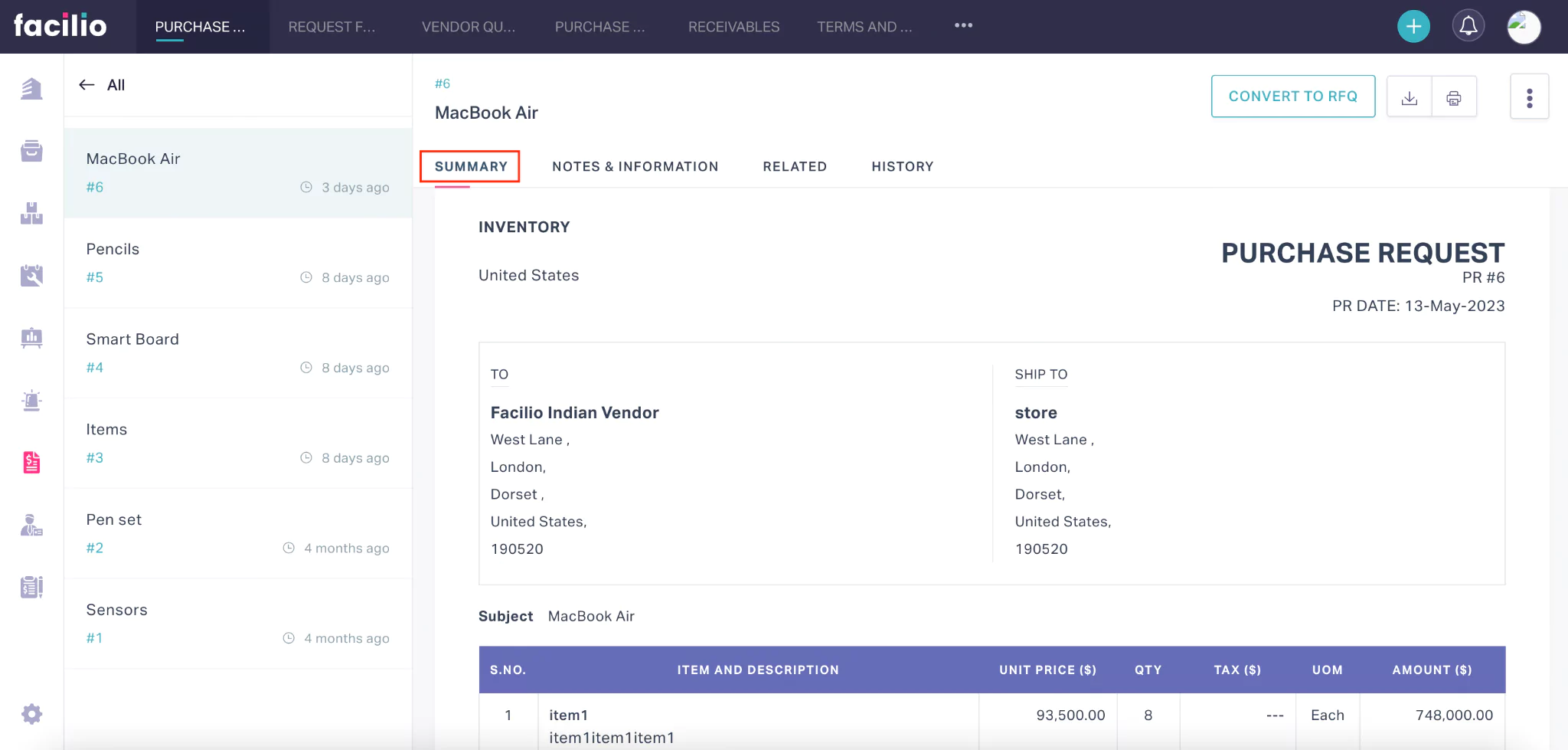Click the INVENTORY heading
Screen dimensions: 1568x750
point(524,227)
